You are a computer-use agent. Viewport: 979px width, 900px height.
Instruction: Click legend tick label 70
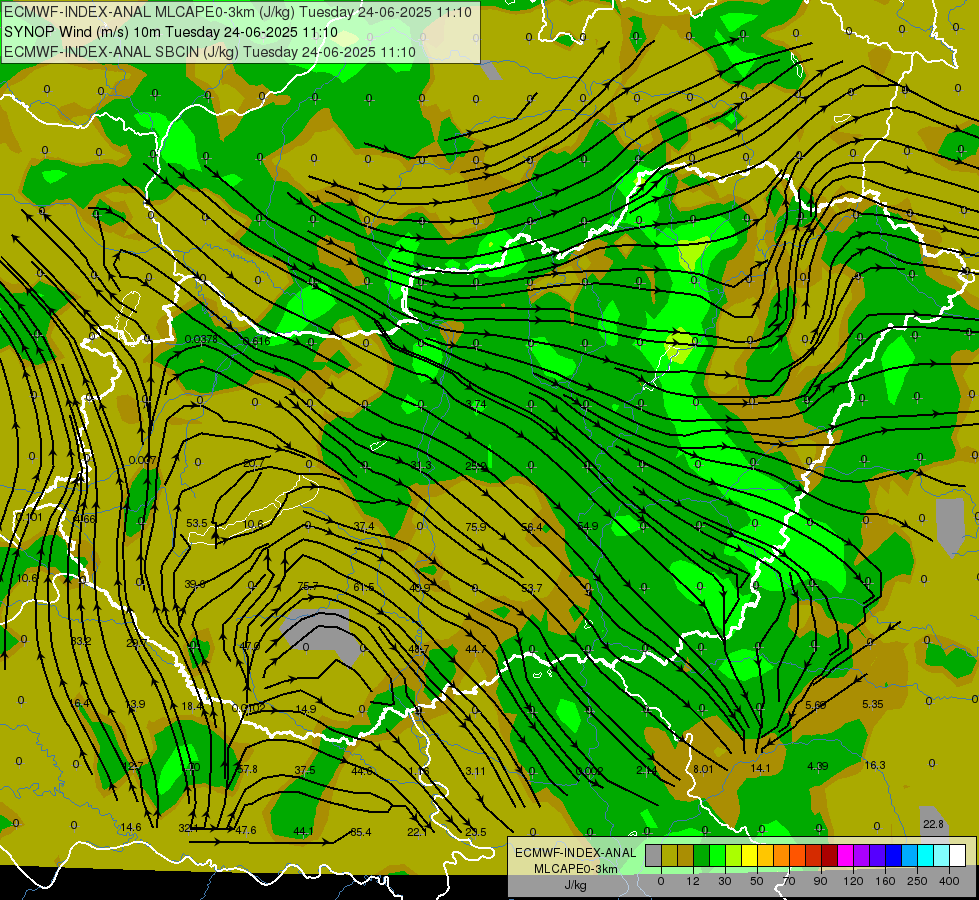click(x=789, y=881)
